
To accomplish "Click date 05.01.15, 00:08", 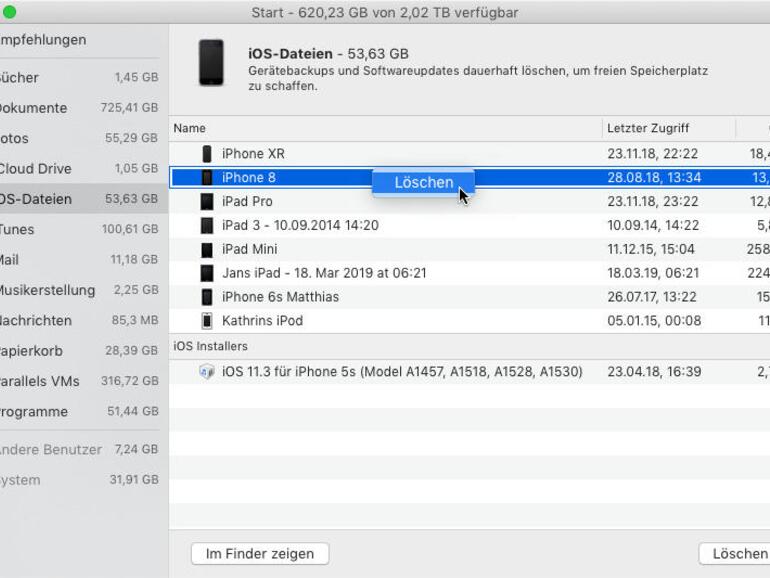I will (654, 321).
